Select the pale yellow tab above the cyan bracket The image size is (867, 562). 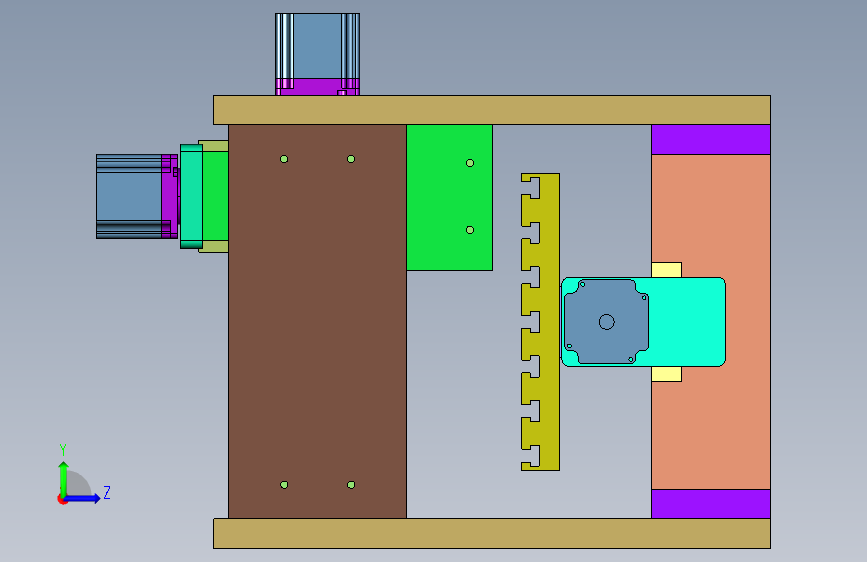tap(666, 270)
